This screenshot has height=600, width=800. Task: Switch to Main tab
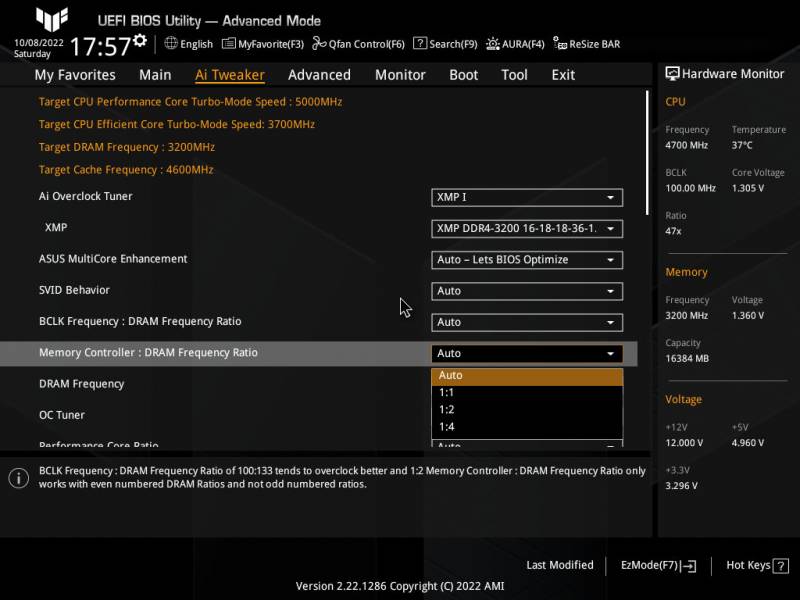coord(155,75)
